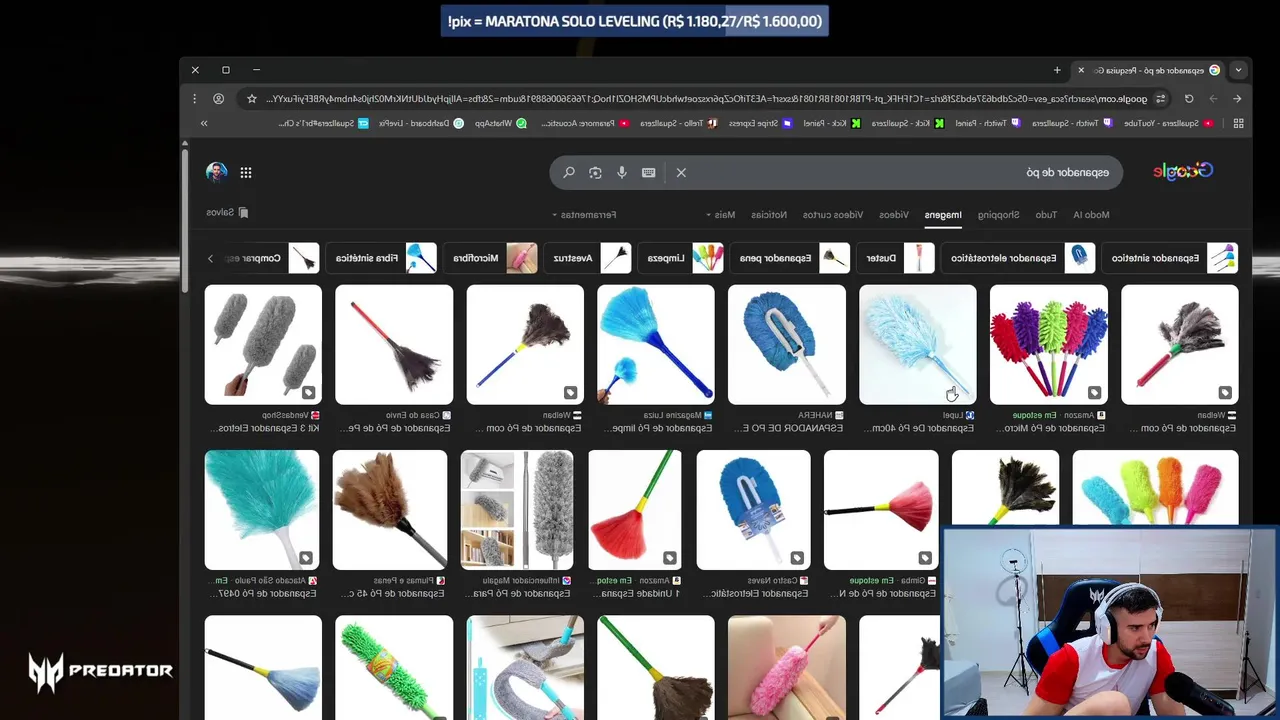Select the Espanador eletrostático filter chip
This screenshot has height=720, width=1280.
1018,258
